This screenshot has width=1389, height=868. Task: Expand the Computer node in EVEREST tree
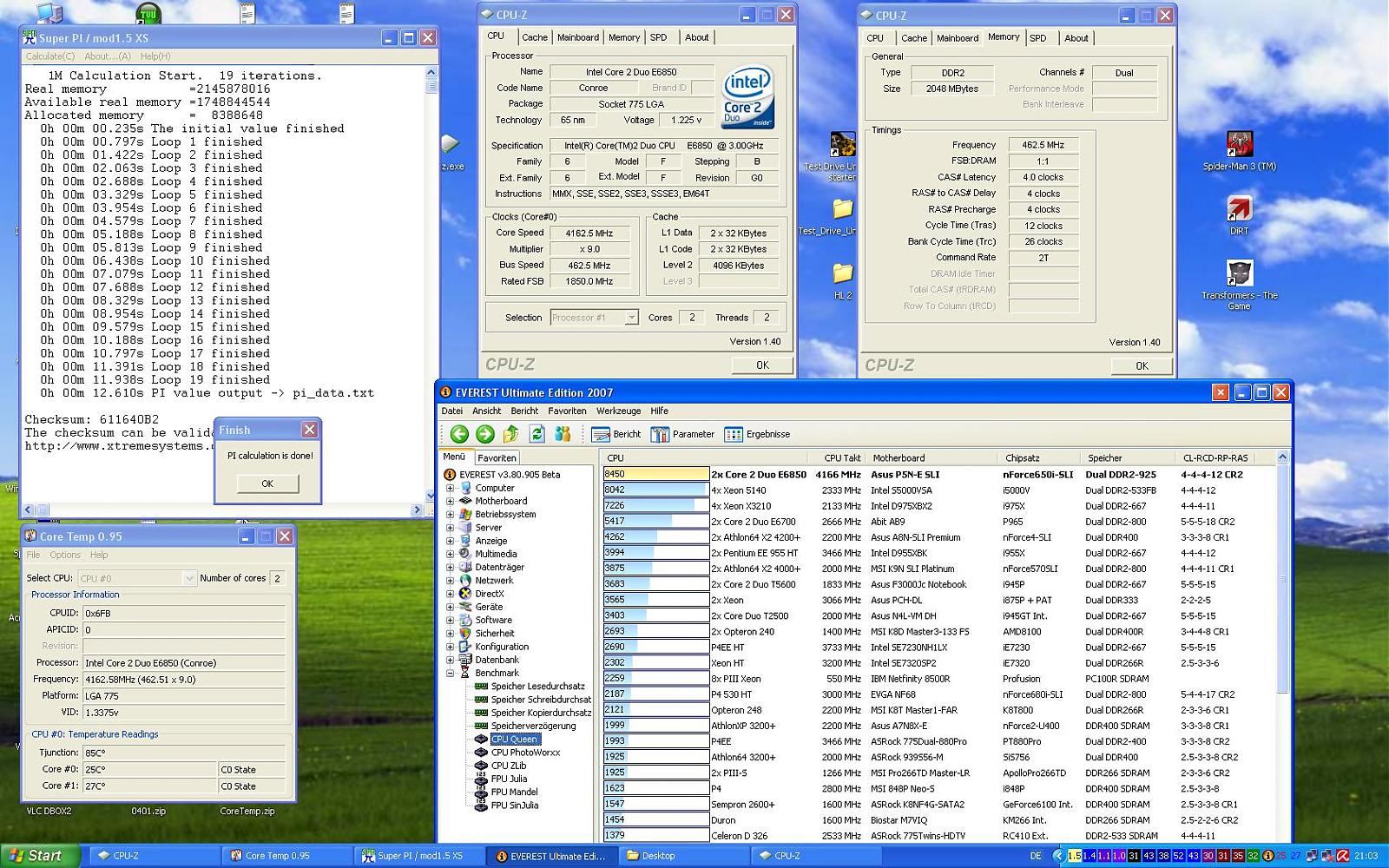(450, 488)
